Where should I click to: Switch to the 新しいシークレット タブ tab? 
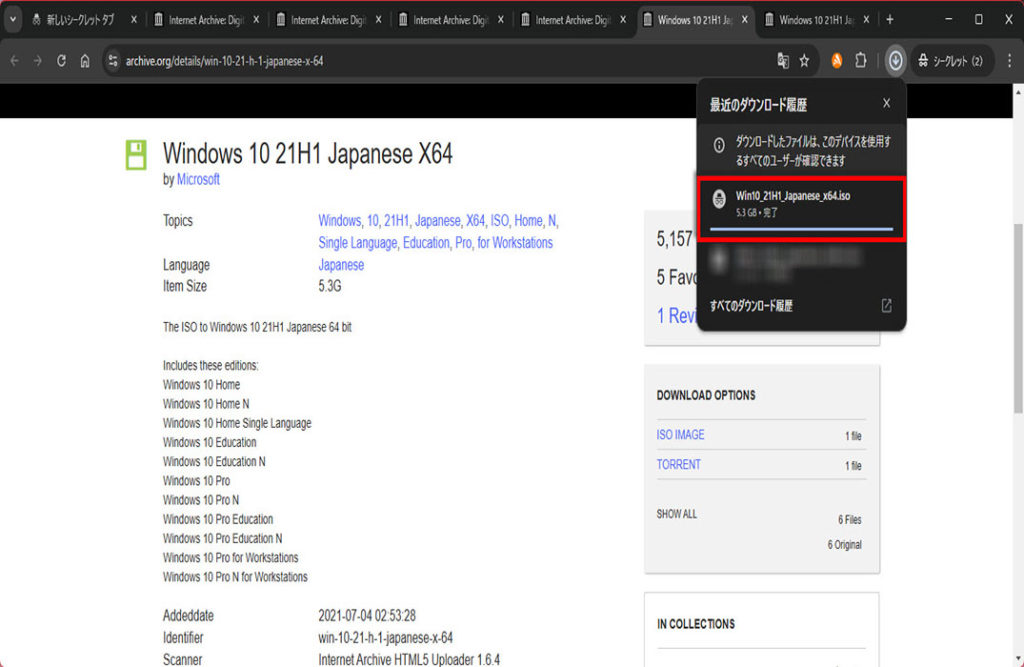point(80,20)
